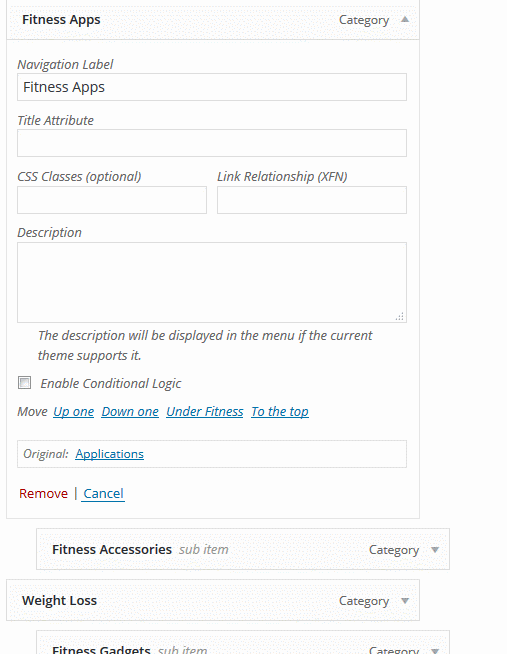Expand the Fitness Accessories item arrow
The height and width of the screenshot is (654, 507).
435,550
